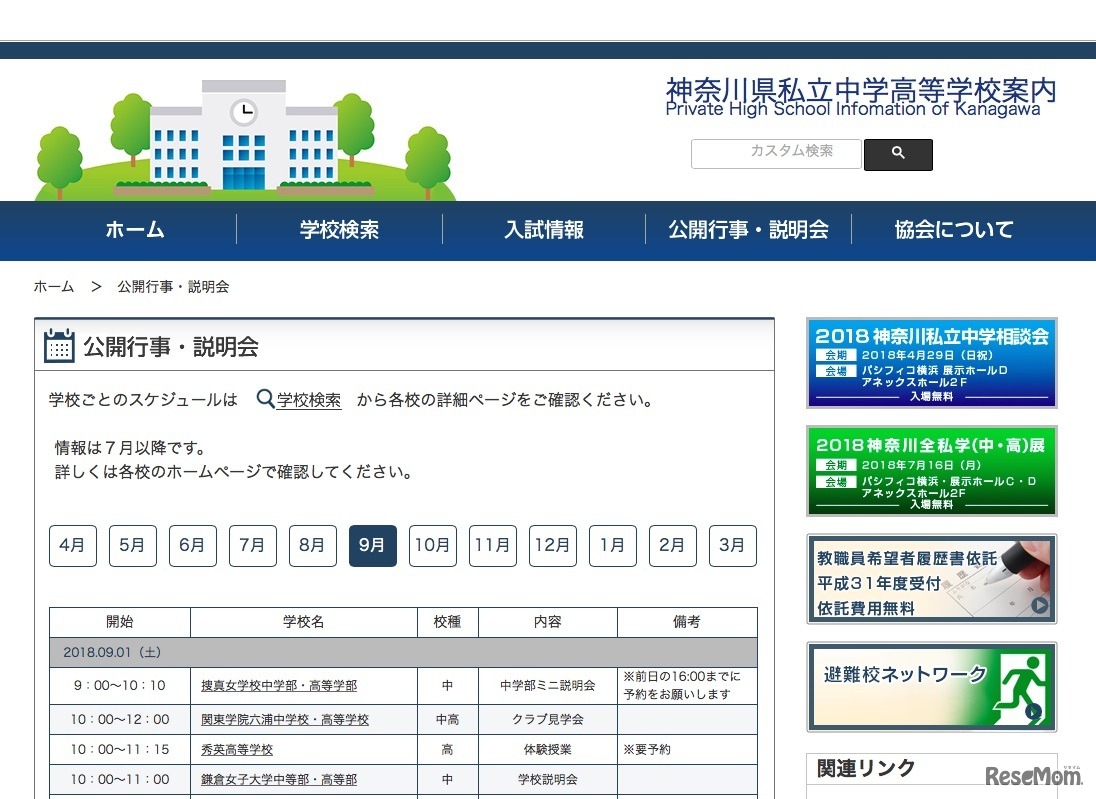
Task: Select the 入試情報 navigation item
Action: tap(542, 230)
